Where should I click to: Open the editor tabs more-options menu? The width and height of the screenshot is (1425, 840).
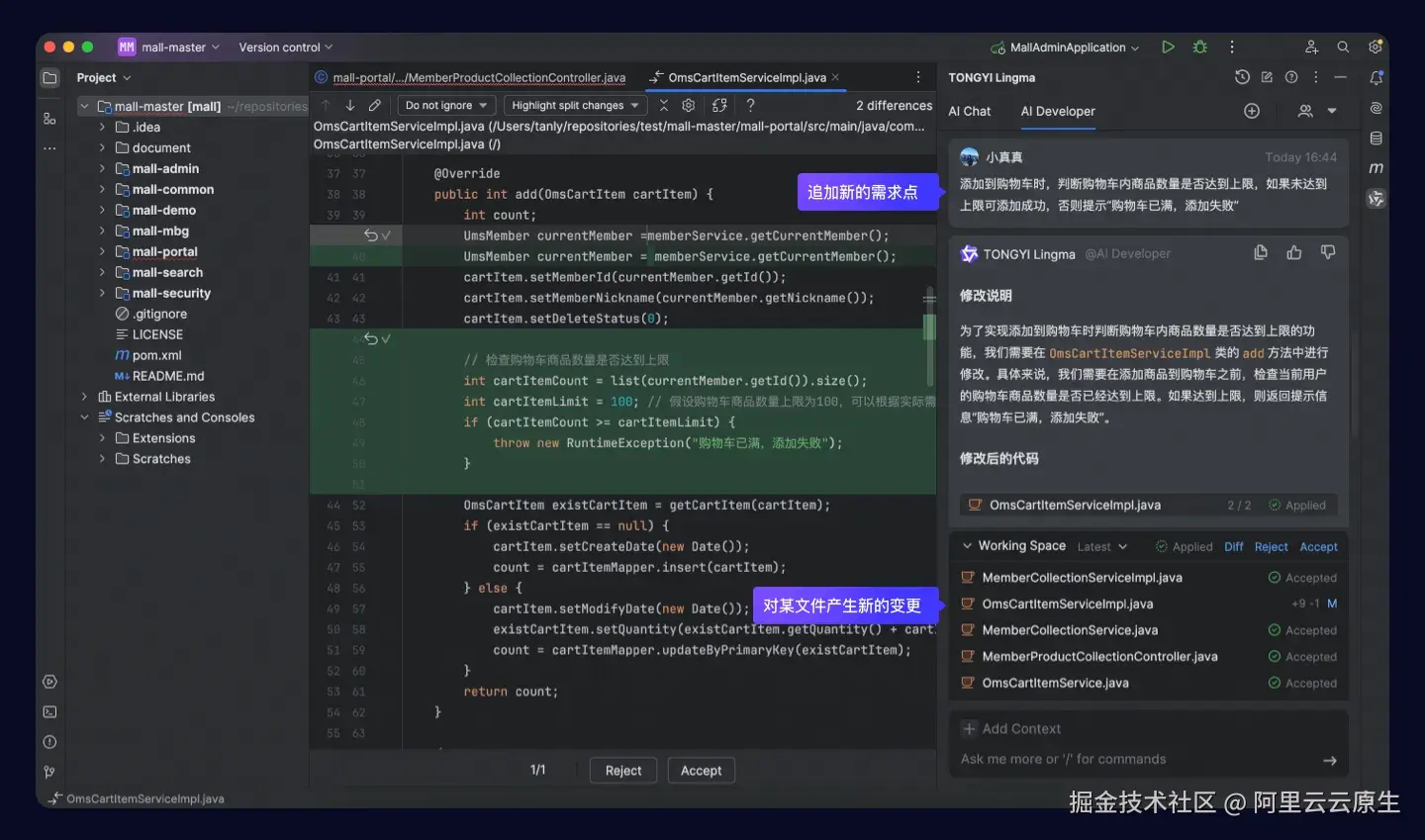pyautogui.click(x=918, y=77)
